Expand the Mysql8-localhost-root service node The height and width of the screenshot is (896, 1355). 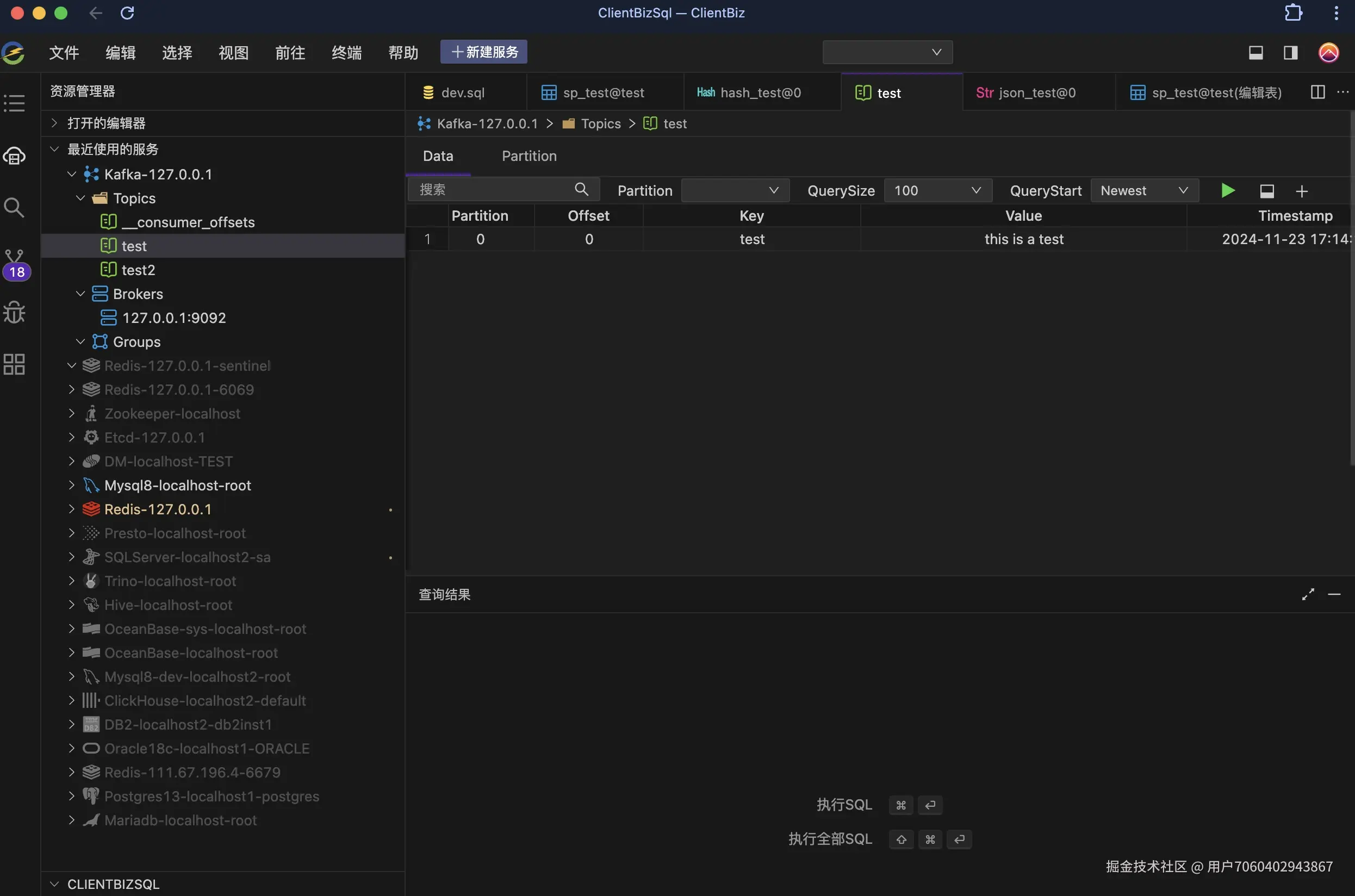71,485
